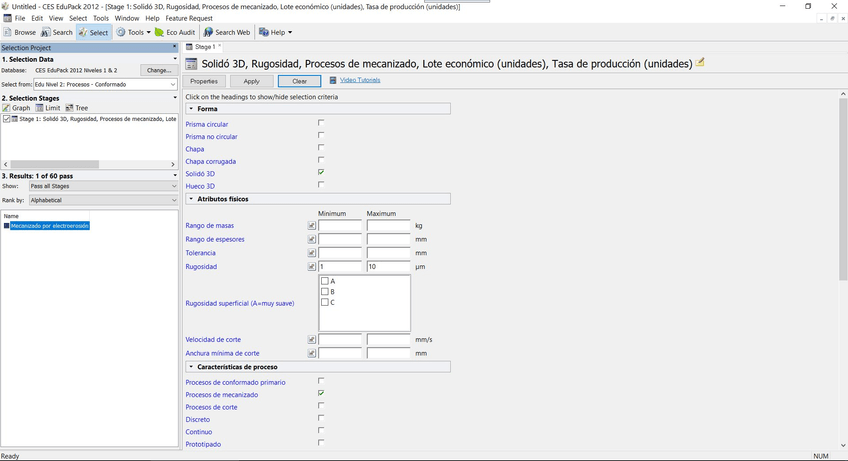This screenshot has width=848, height=461.
Task: Launch the Eco Audit tool
Action: tap(174, 32)
